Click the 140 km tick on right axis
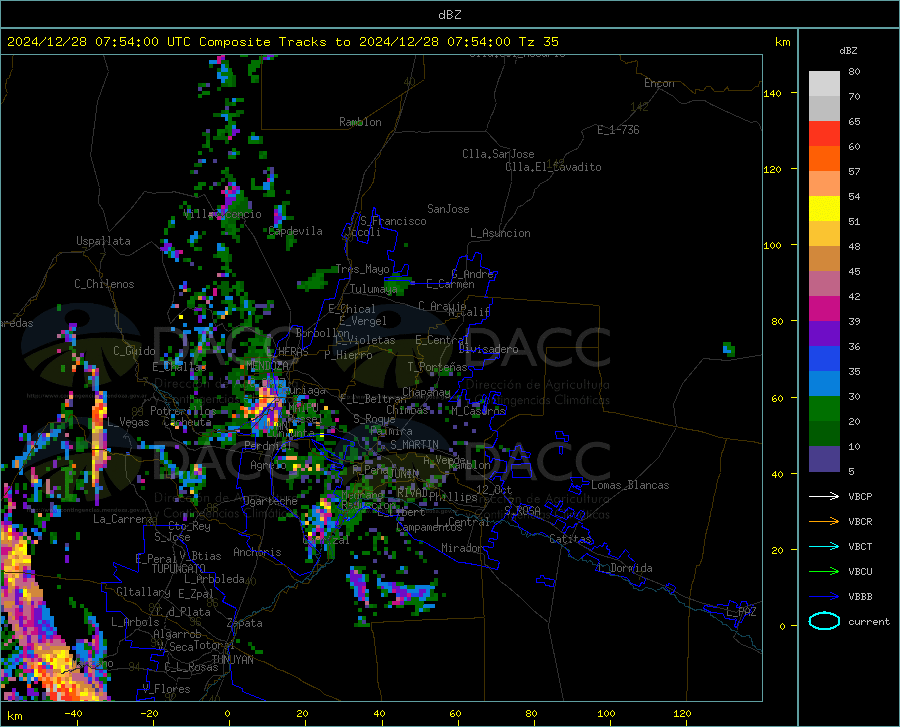Screen dimensions: 900x727 772,93
